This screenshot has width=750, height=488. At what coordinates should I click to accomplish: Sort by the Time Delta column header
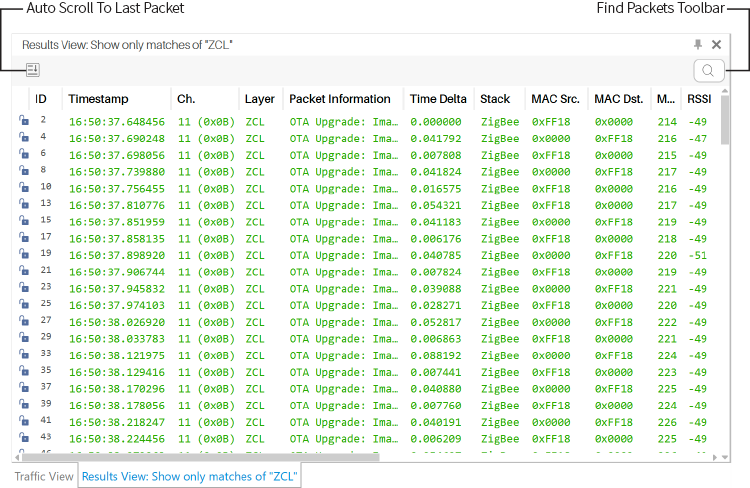pos(439,99)
